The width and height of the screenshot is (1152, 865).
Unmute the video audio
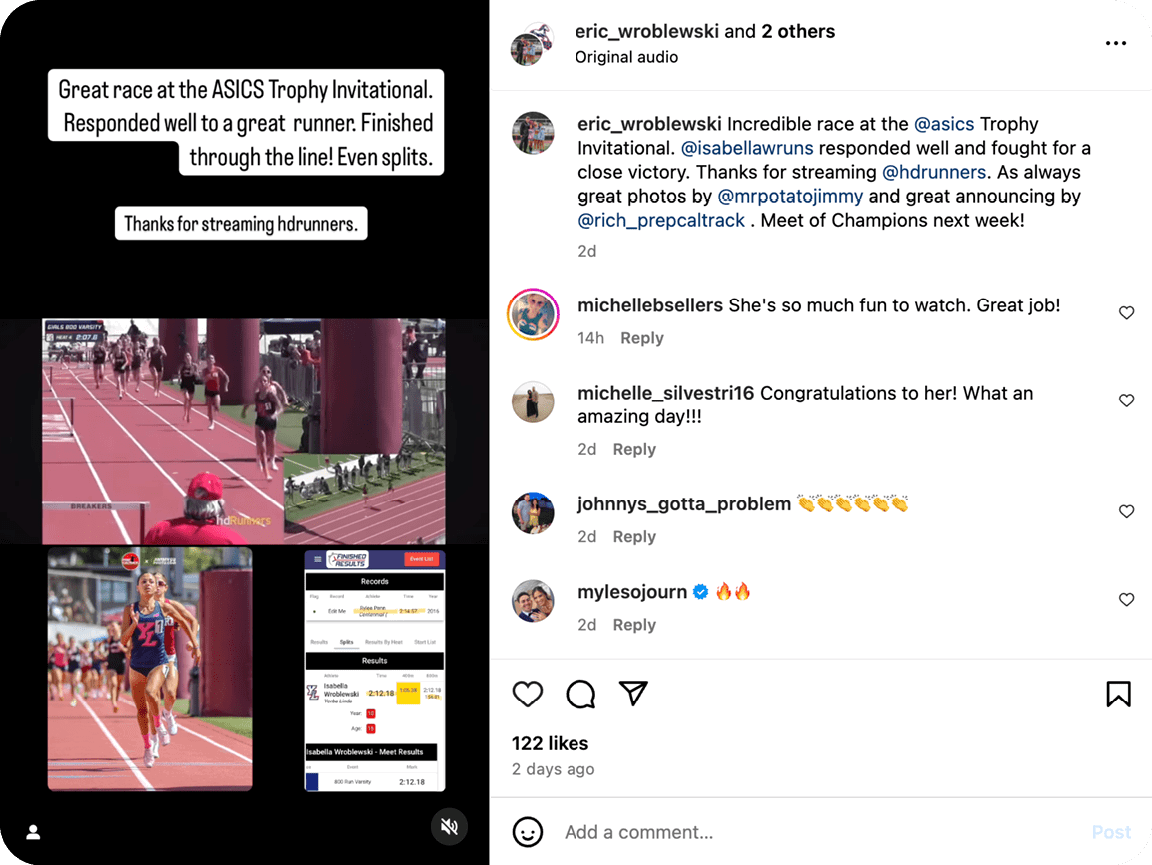tap(449, 827)
